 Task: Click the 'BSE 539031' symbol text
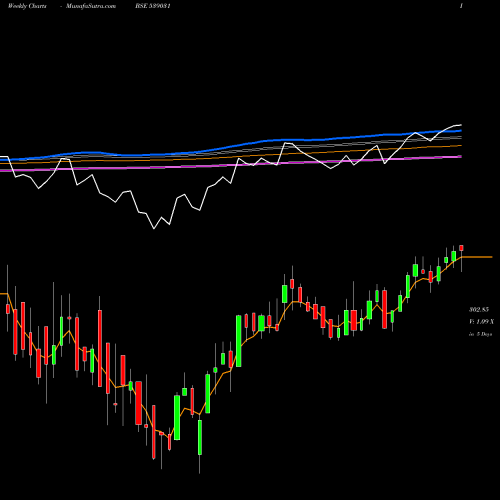[x=153, y=6]
